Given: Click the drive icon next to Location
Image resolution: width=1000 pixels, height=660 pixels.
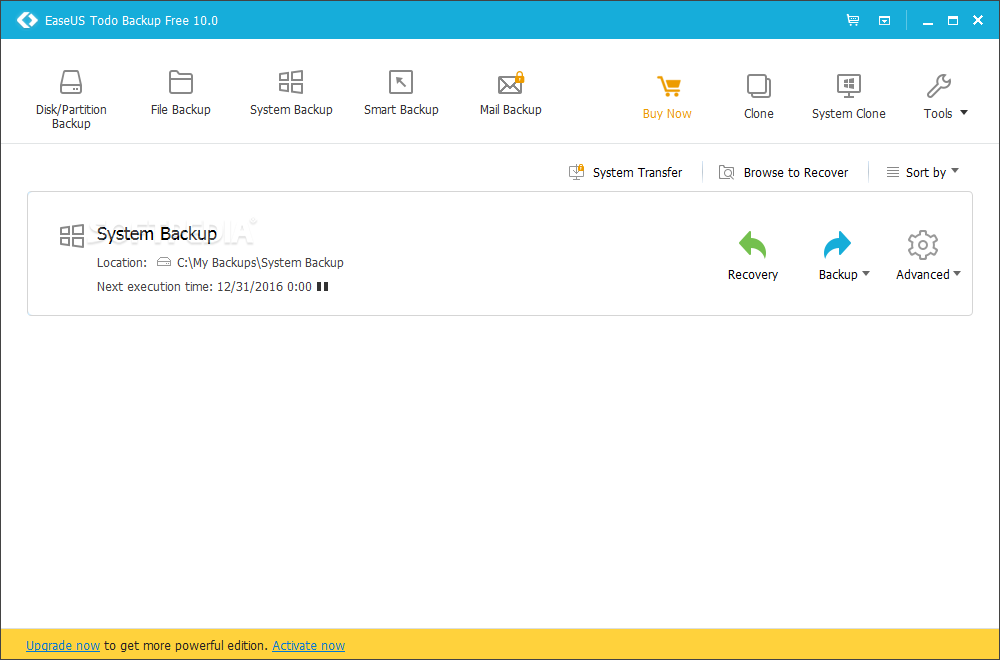Looking at the screenshot, I should pyautogui.click(x=164, y=262).
